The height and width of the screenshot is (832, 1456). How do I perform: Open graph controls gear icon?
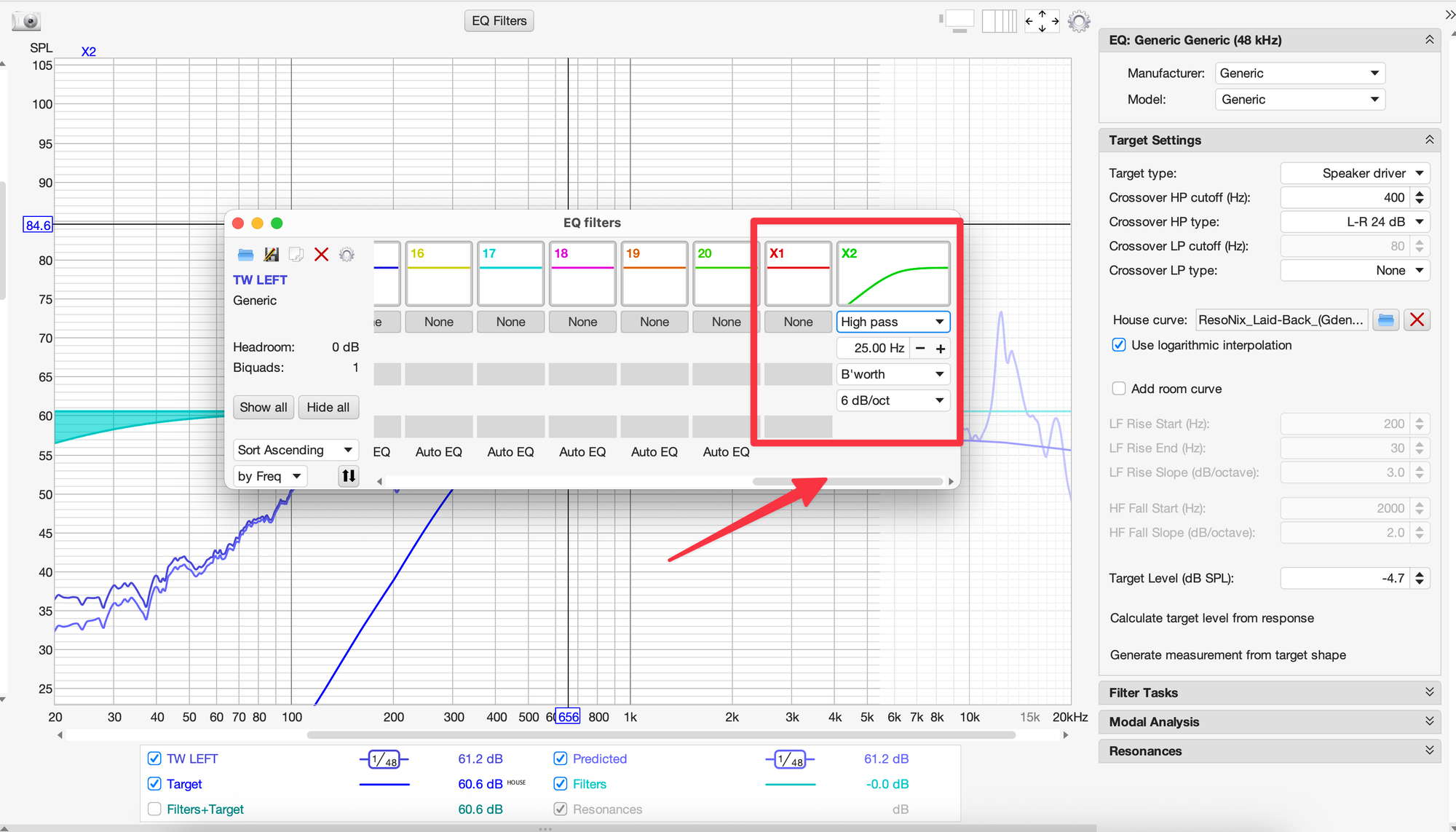click(1079, 21)
